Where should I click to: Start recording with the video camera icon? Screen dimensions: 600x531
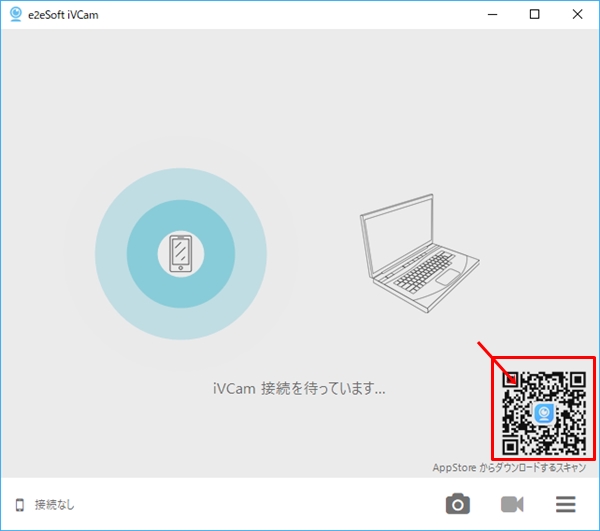512,504
